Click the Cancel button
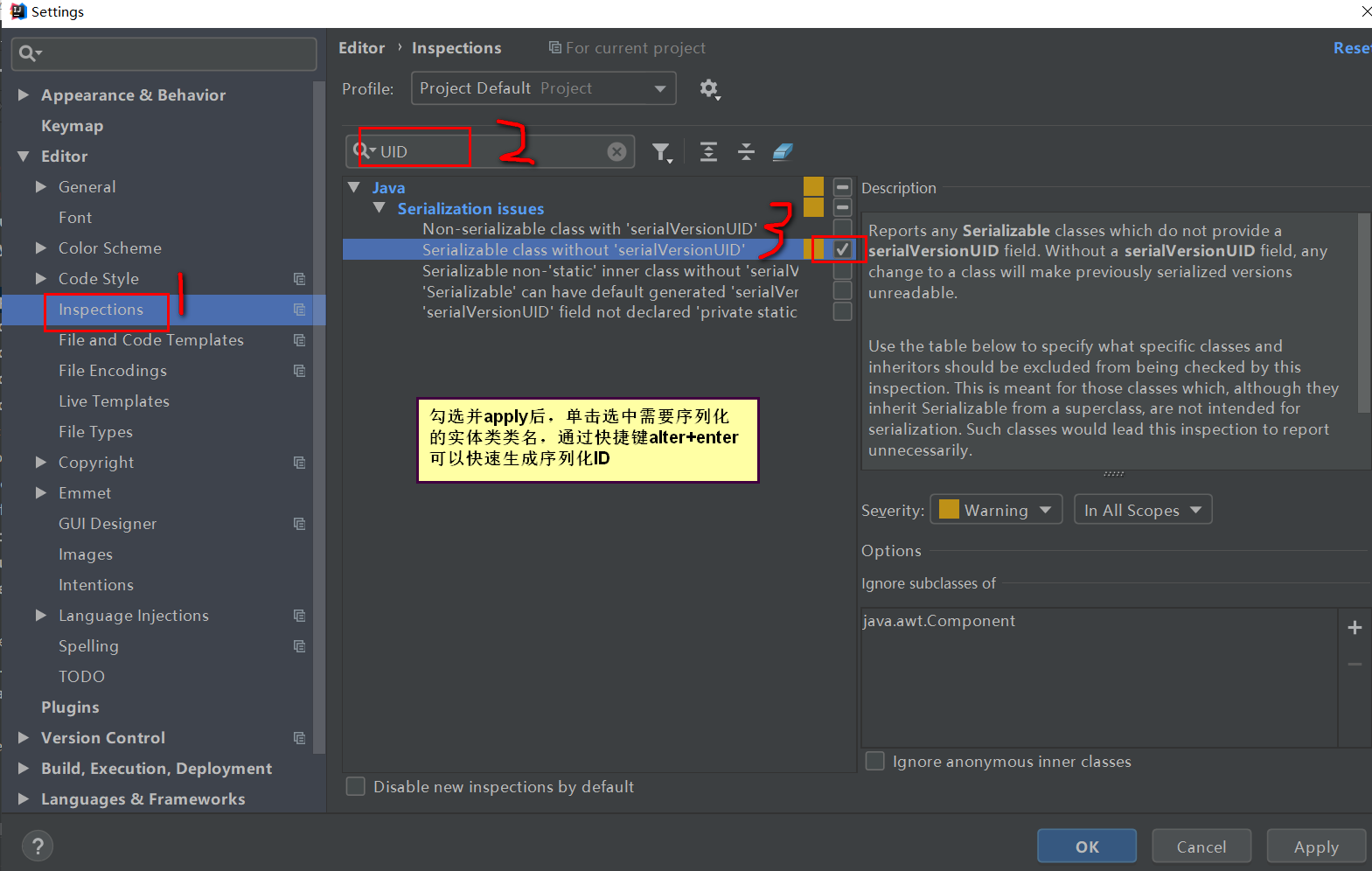Image resolution: width=1372 pixels, height=871 pixels. tap(1201, 847)
